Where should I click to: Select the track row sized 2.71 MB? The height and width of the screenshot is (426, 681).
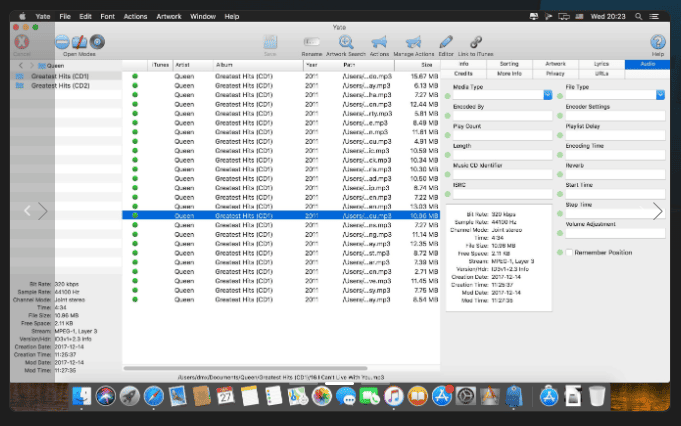[281, 271]
